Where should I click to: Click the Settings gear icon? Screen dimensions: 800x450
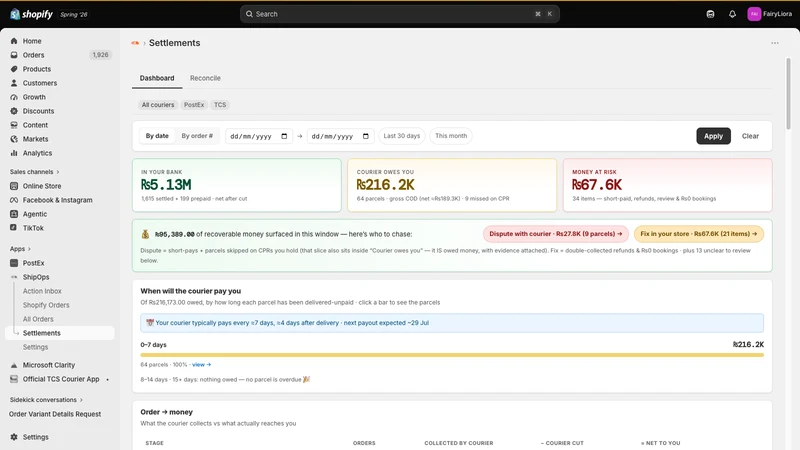pos(14,437)
